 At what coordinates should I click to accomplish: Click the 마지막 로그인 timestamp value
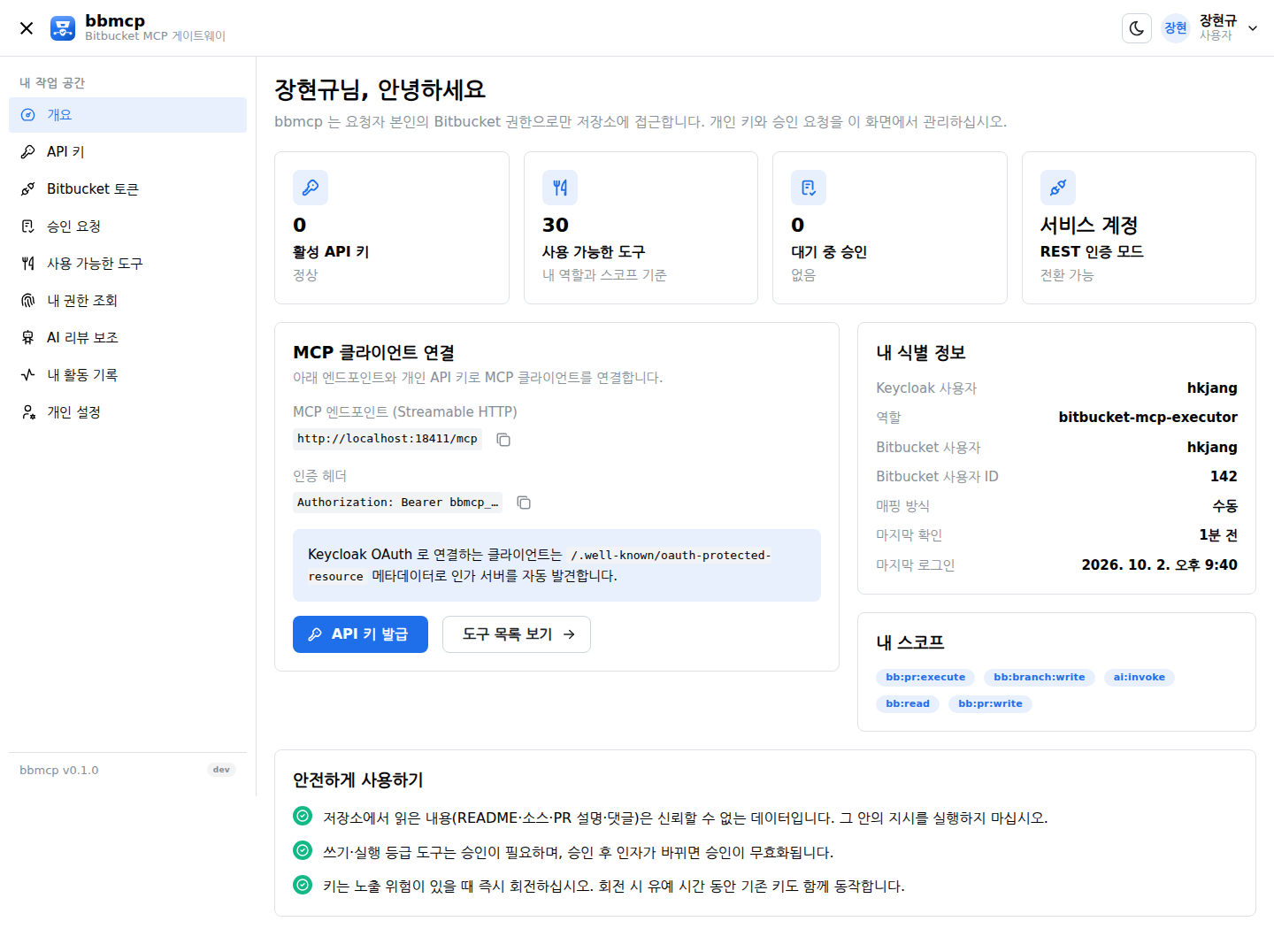pos(1159,565)
